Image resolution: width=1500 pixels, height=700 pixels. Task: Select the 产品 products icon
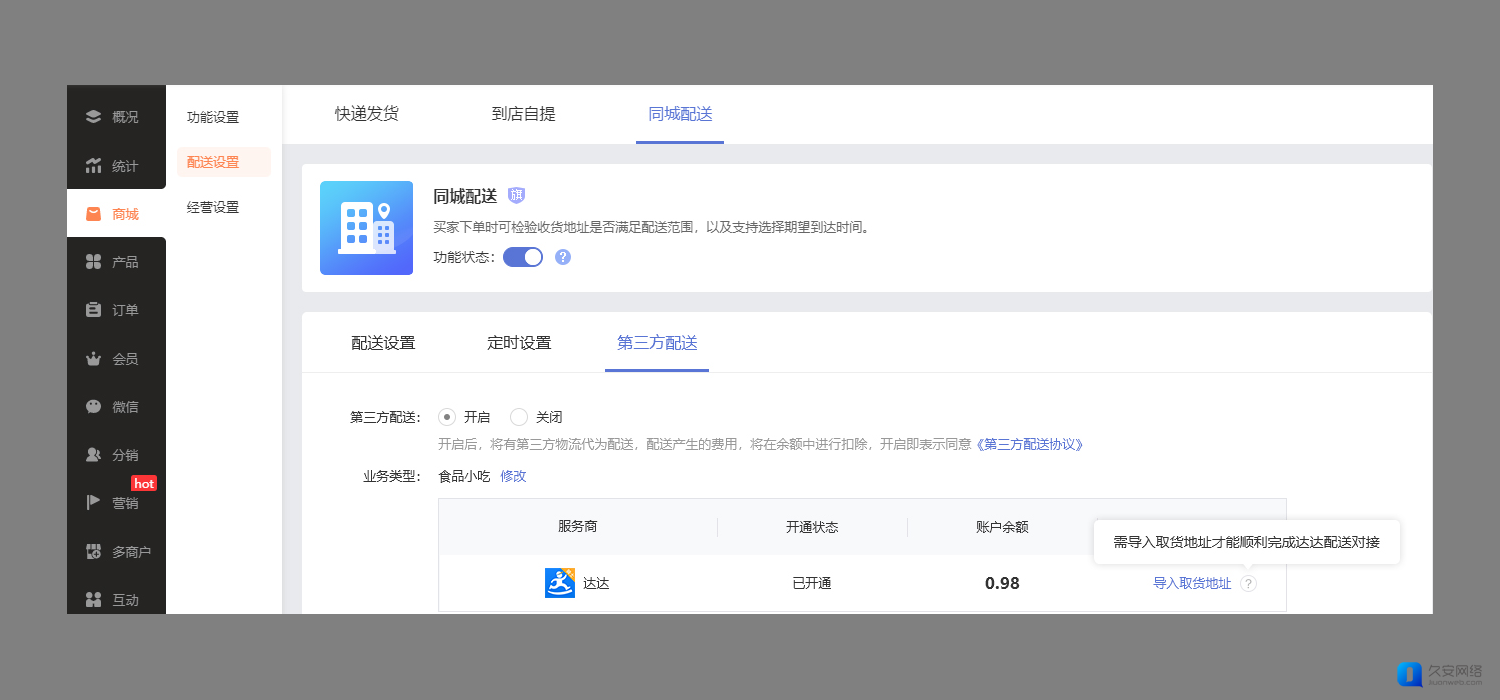(93, 262)
